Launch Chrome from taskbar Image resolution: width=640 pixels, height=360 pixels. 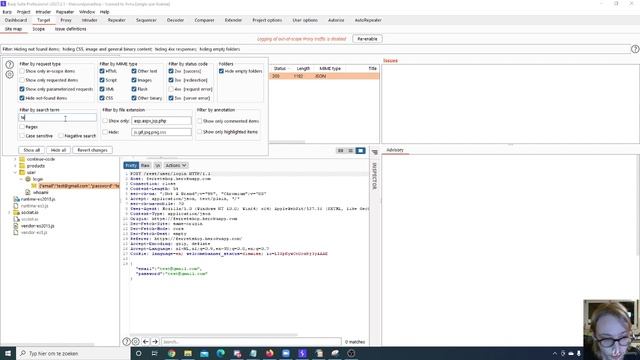point(171,353)
